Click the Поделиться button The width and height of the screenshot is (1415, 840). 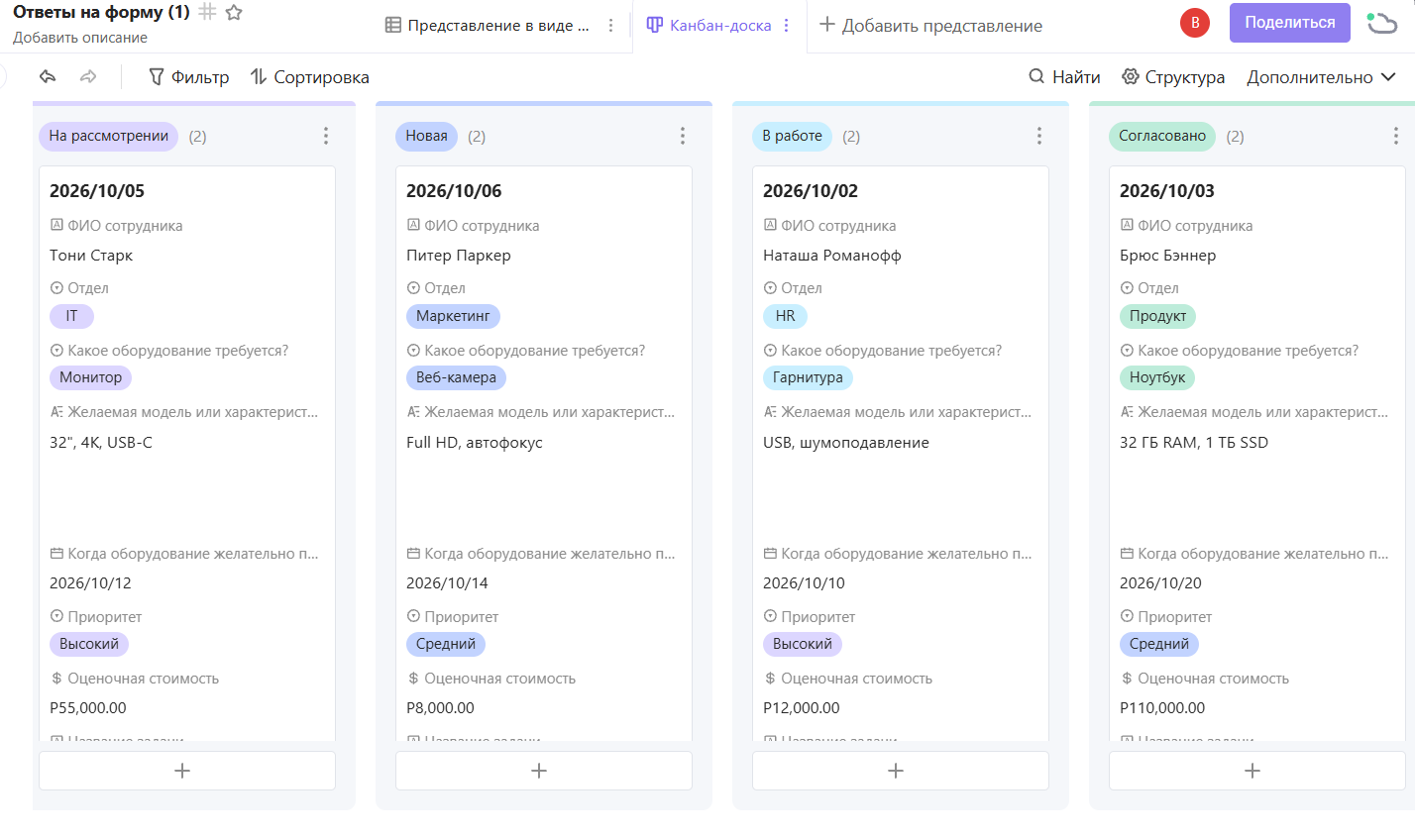tap(1290, 23)
